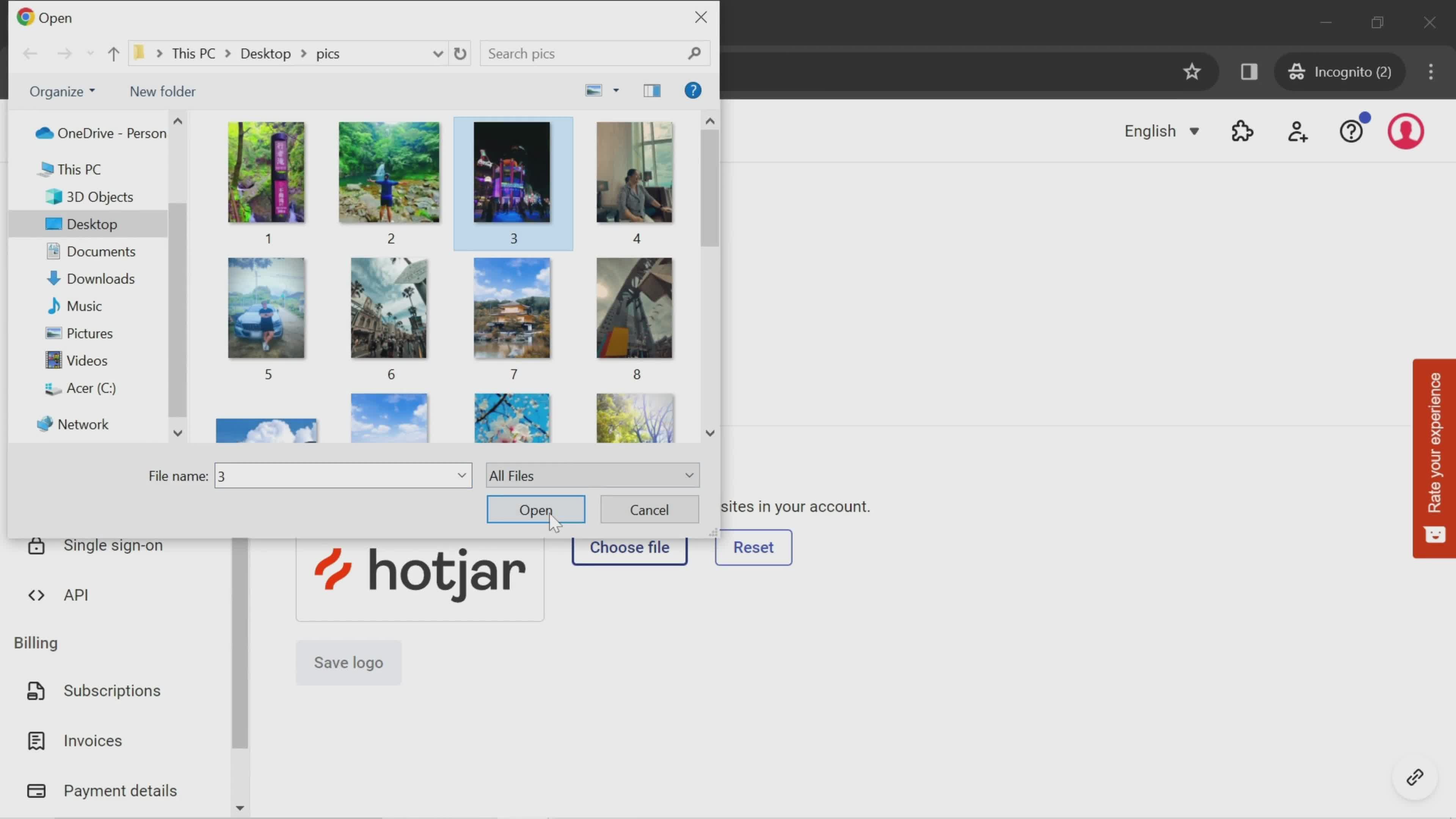Select Network in navigation pane
Image resolution: width=1456 pixels, height=819 pixels.
[72, 424]
